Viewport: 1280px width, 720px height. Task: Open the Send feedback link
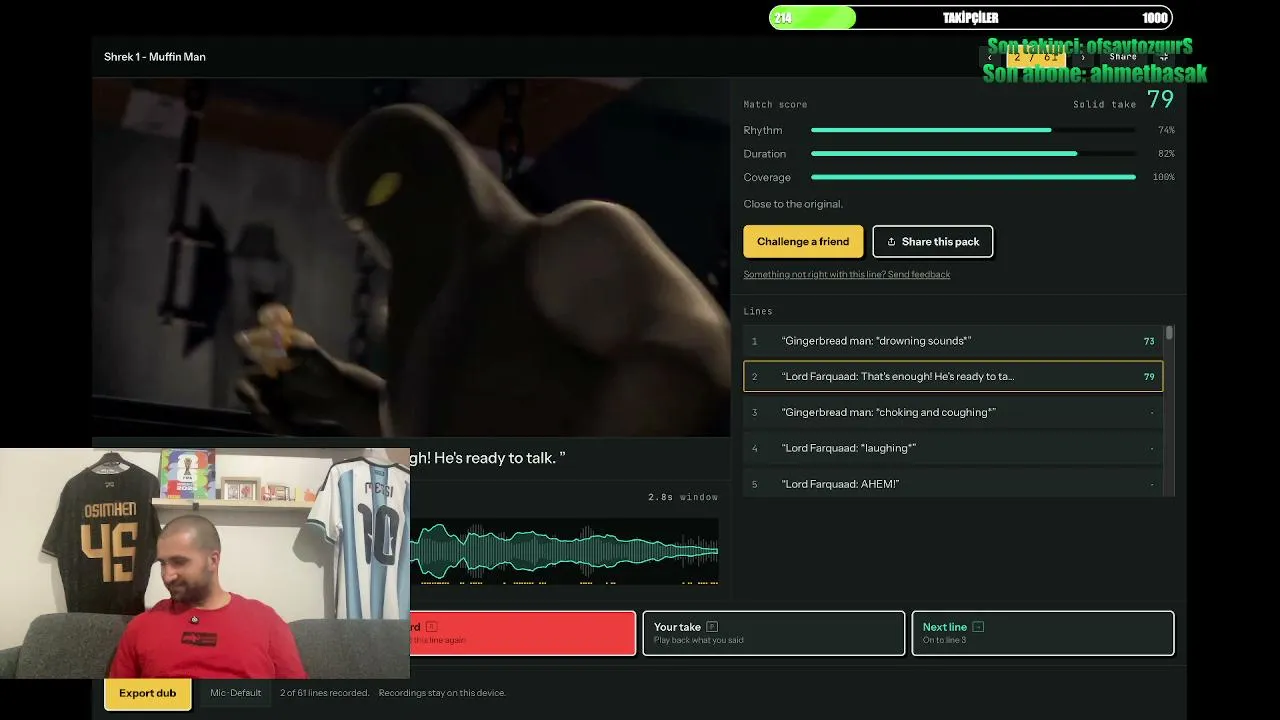[847, 274]
